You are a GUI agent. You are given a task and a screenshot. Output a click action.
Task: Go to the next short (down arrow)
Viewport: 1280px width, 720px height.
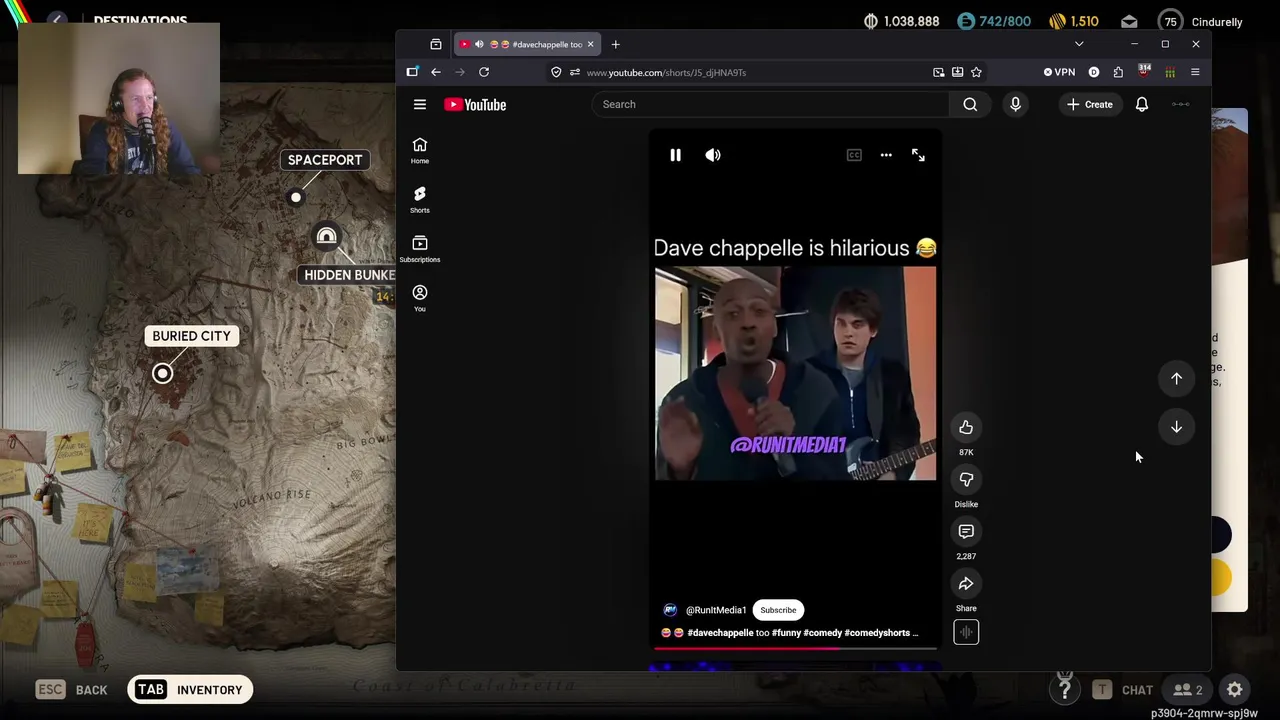[1177, 427]
